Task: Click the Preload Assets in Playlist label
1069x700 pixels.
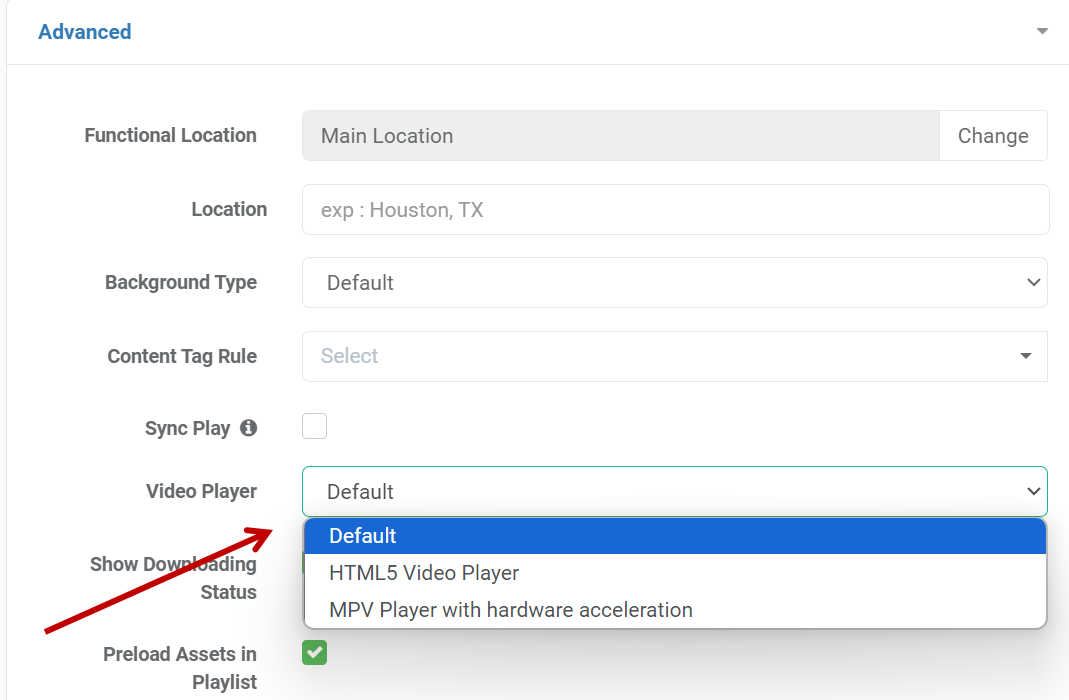Action: click(180, 668)
